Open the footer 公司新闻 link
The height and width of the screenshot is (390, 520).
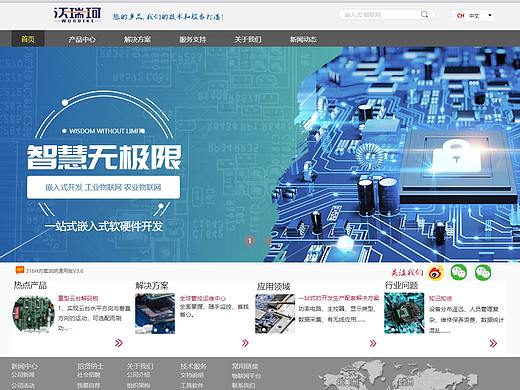pos(23,375)
